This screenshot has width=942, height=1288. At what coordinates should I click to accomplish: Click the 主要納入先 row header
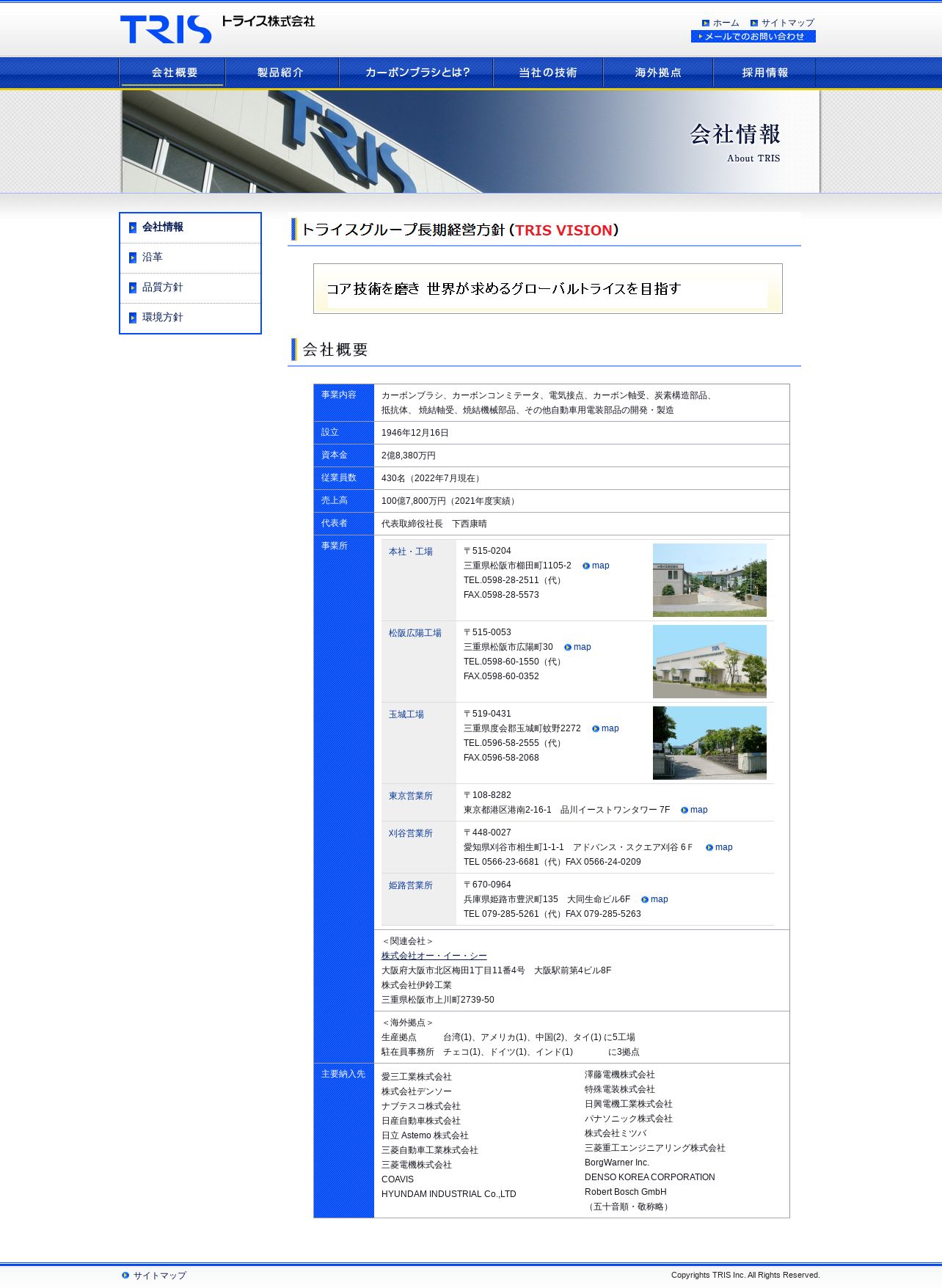(344, 1141)
